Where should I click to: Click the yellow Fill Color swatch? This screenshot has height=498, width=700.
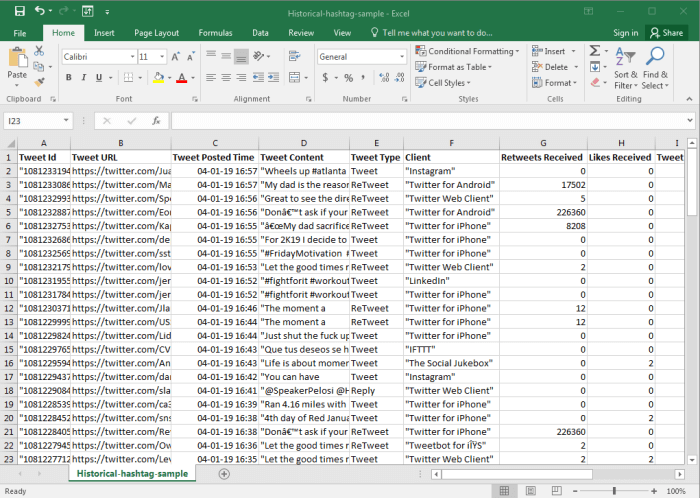pos(158,78)
